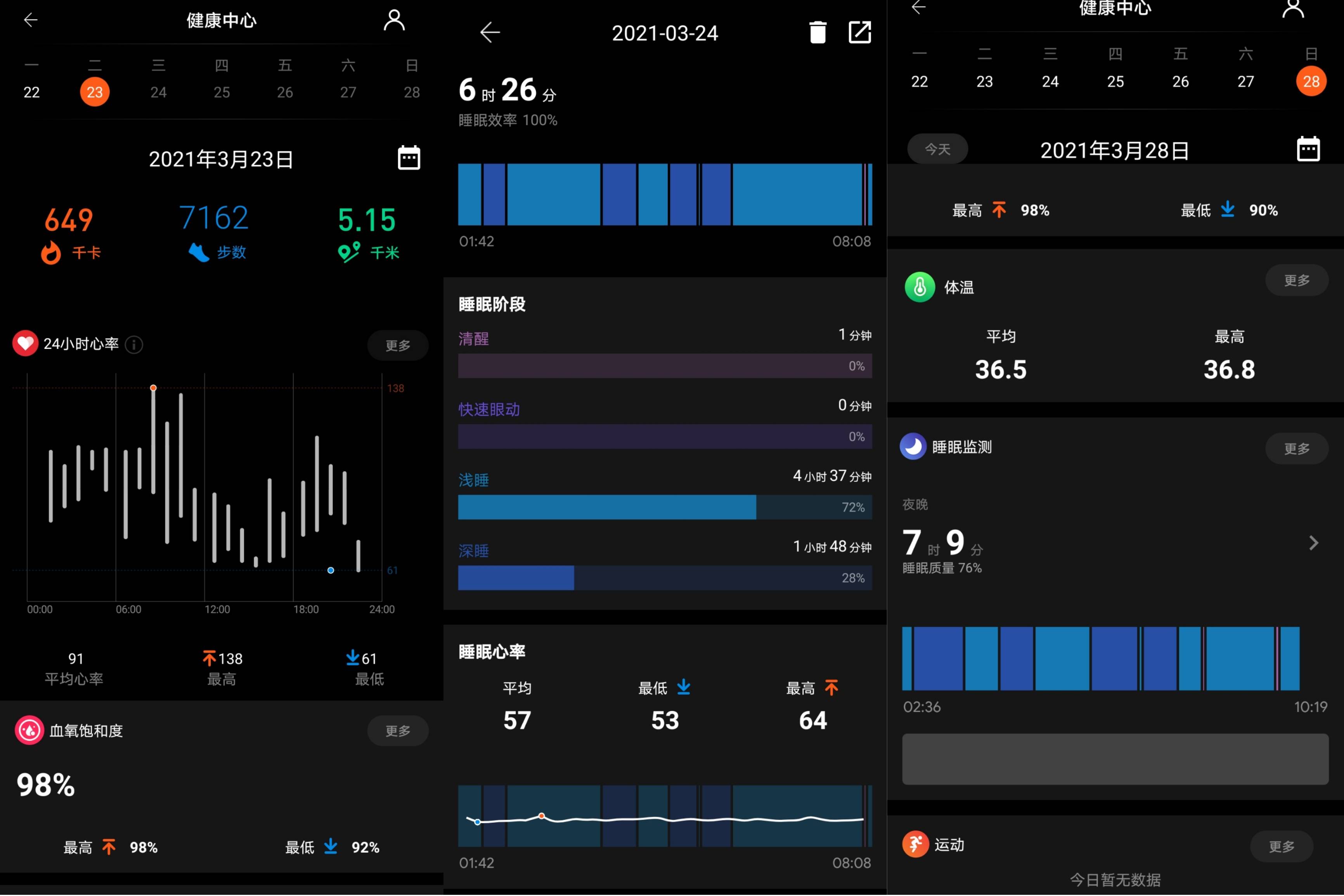Tap the steps shoe icon
Viewport: 1344px width, 896px height.
(199, 252)
